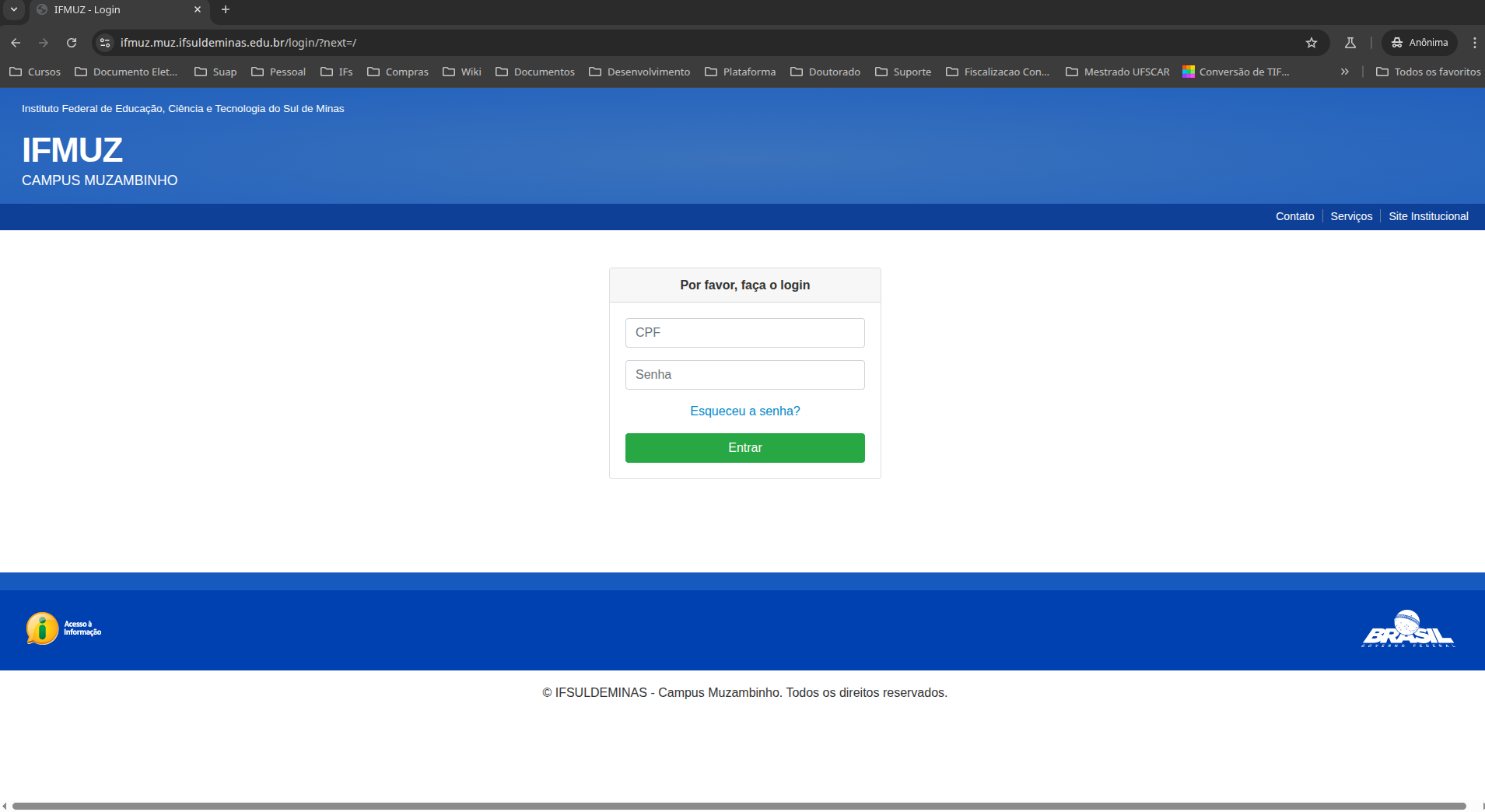Click the Acesso à Informação icon
This screenshot has width=1485, height=812.
pyautogui.click(x=64, y=628)
